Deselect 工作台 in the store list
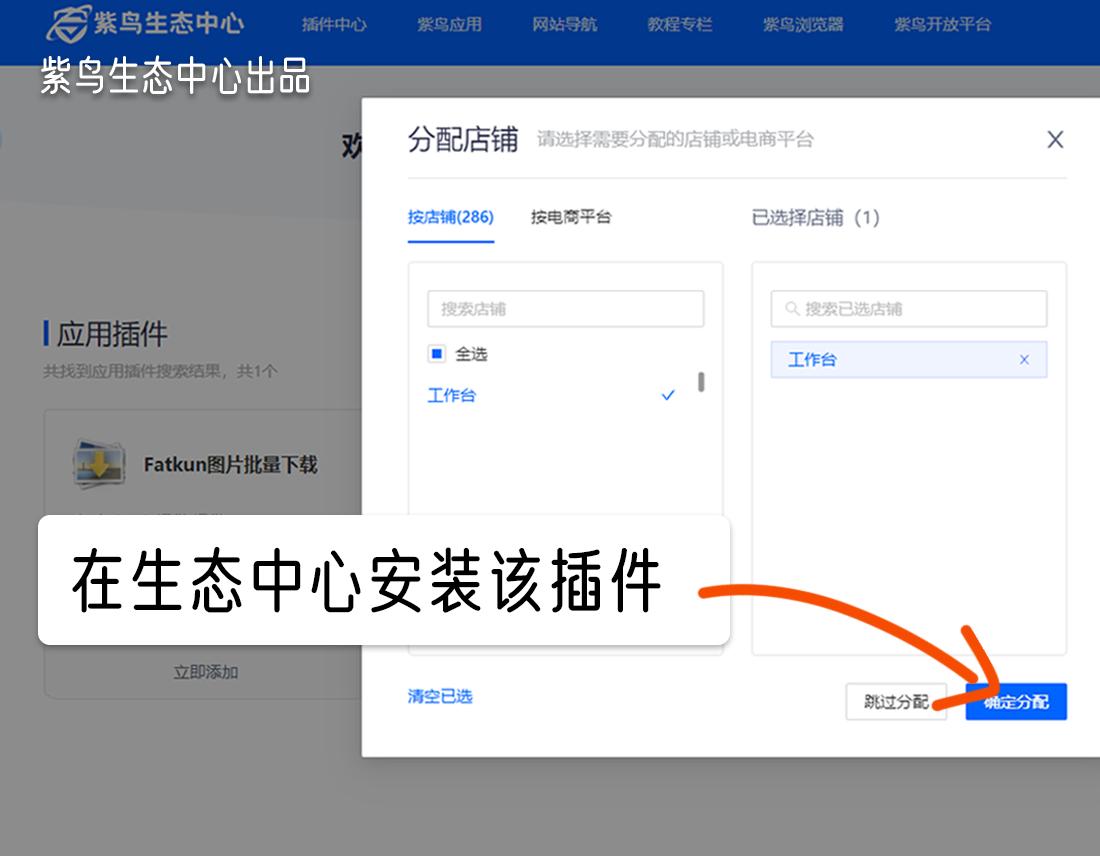The height and width of the screenshot is (856, 1100). click(x=450, y=395)
